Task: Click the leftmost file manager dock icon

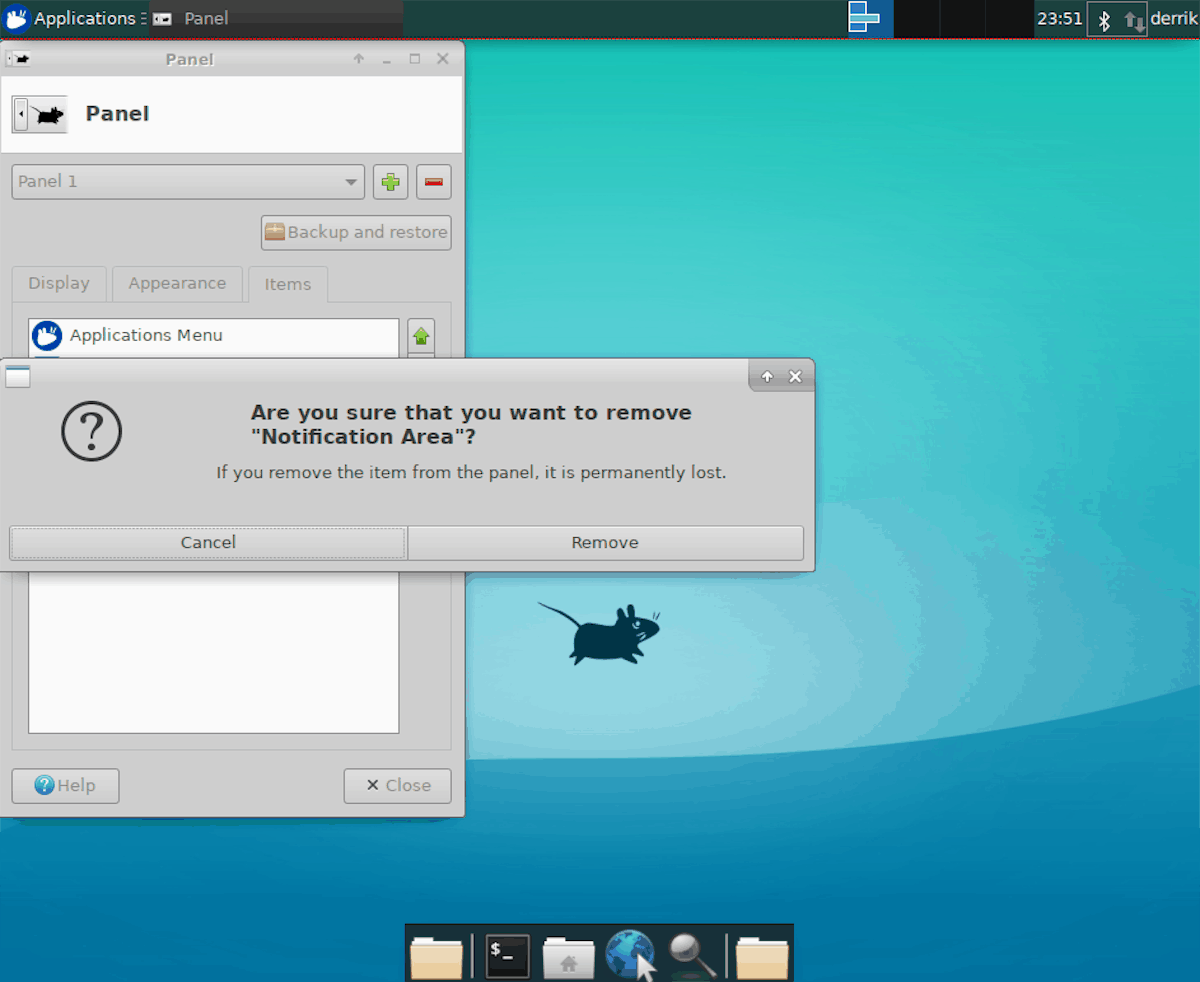Action: click(437, 956)
